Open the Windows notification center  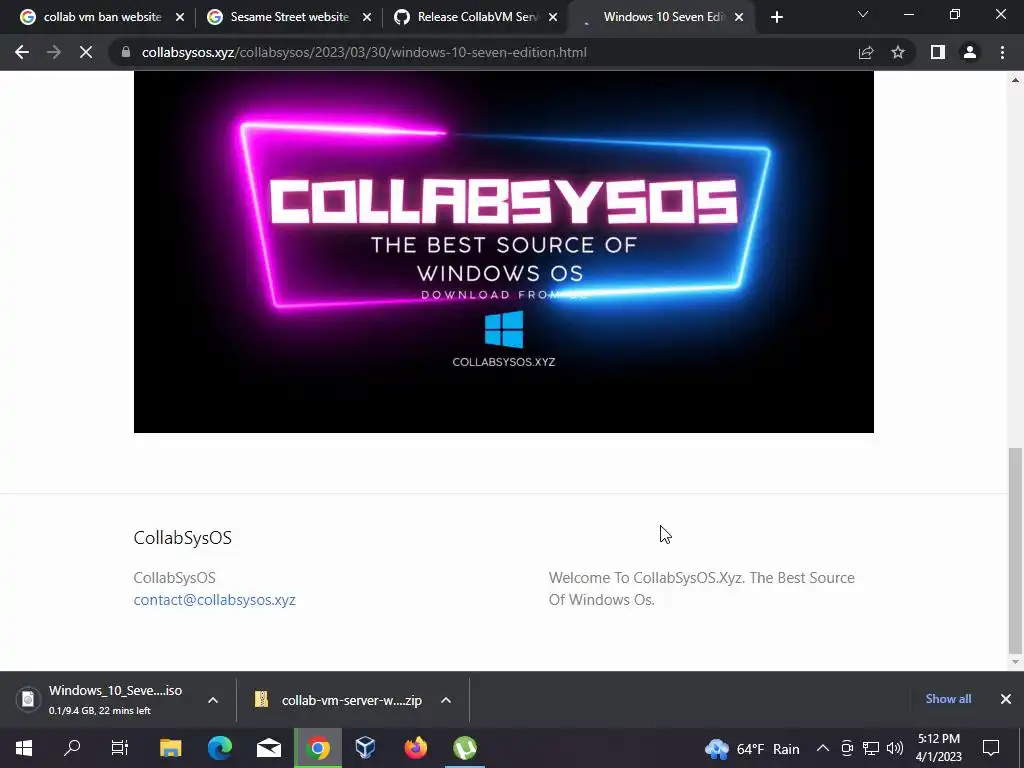coord(991,748)
